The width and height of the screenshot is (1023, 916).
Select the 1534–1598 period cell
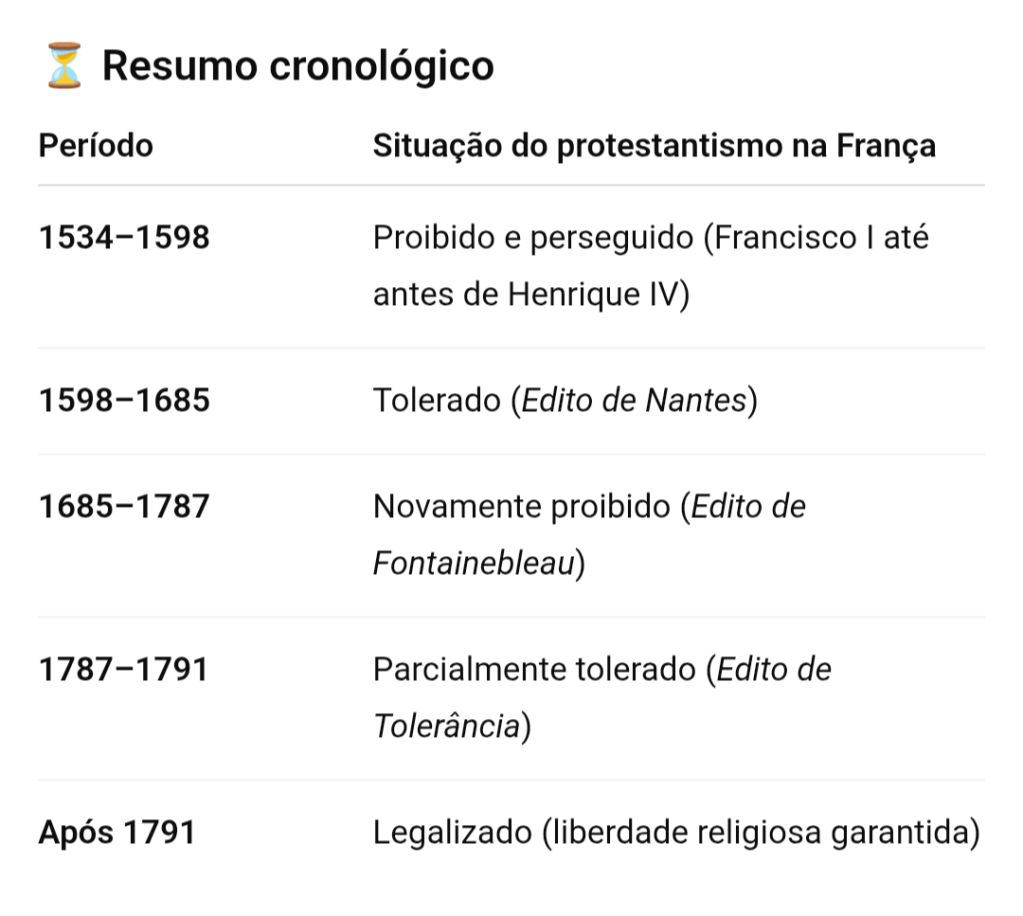click(124, 238)
